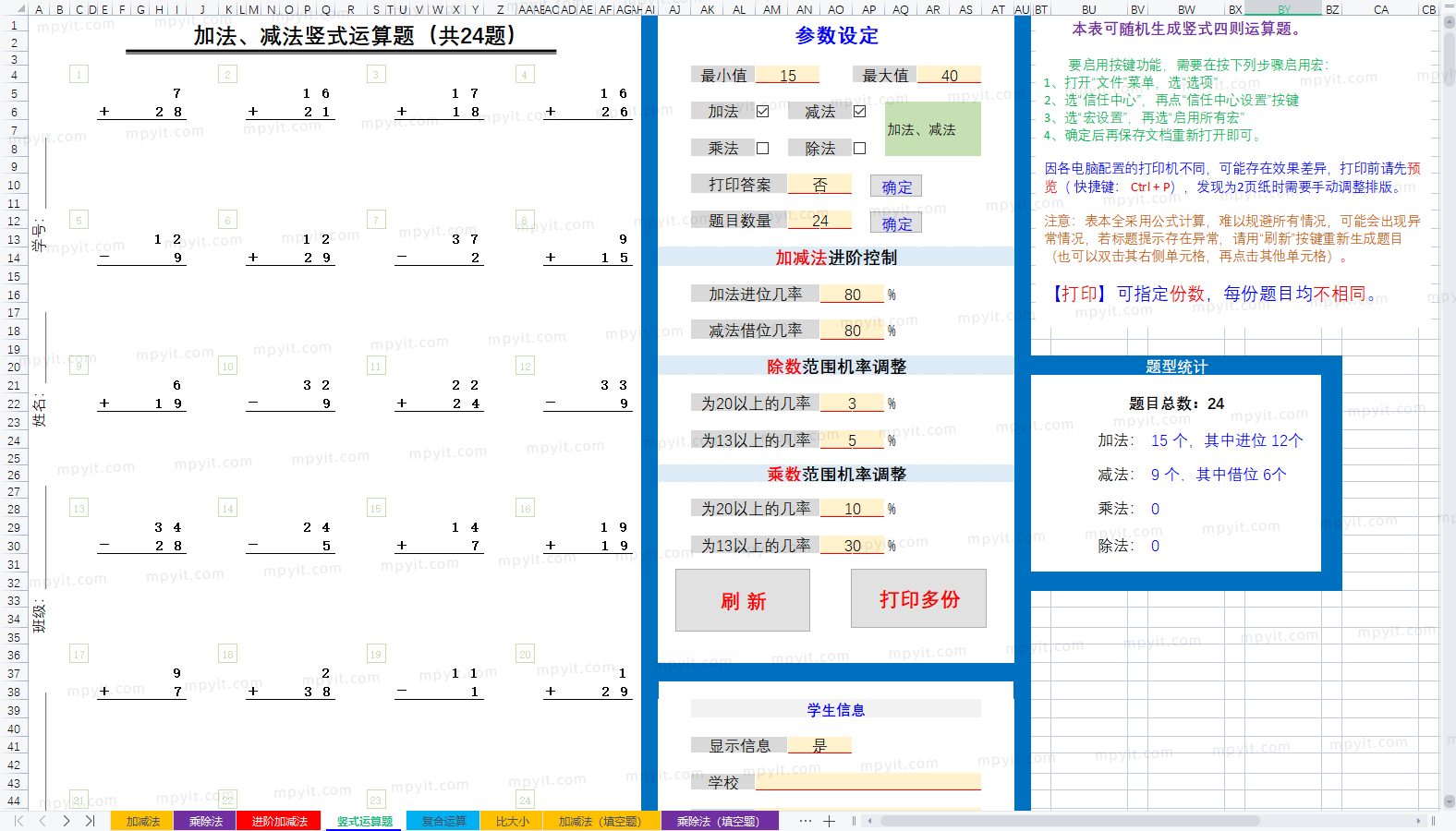
Task: Select the green 加法、减法 cell
Action: pos(932,129)
